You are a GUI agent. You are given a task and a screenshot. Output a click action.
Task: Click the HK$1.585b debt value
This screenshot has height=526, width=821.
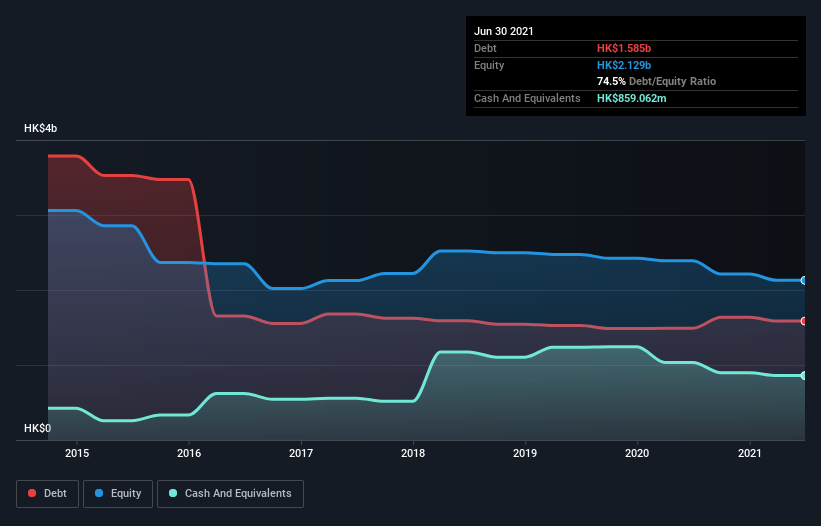pos(624,48)
